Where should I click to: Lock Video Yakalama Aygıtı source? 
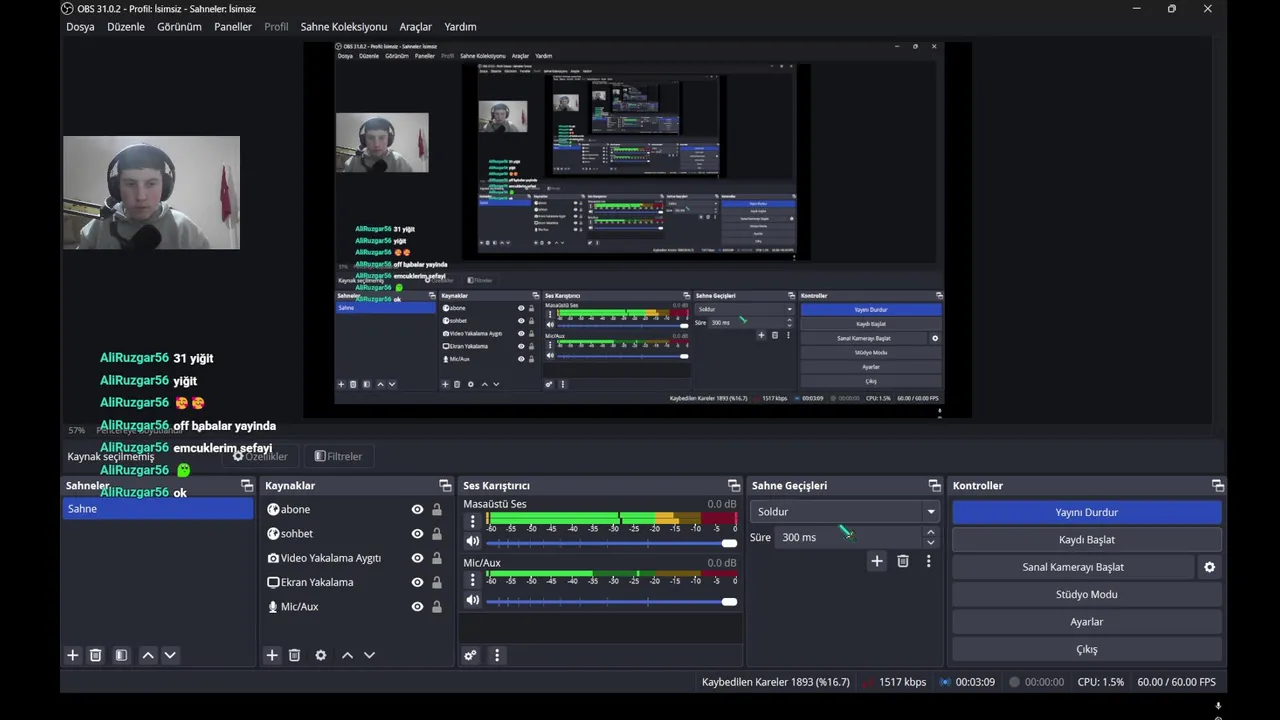click(x=437, y=558)
